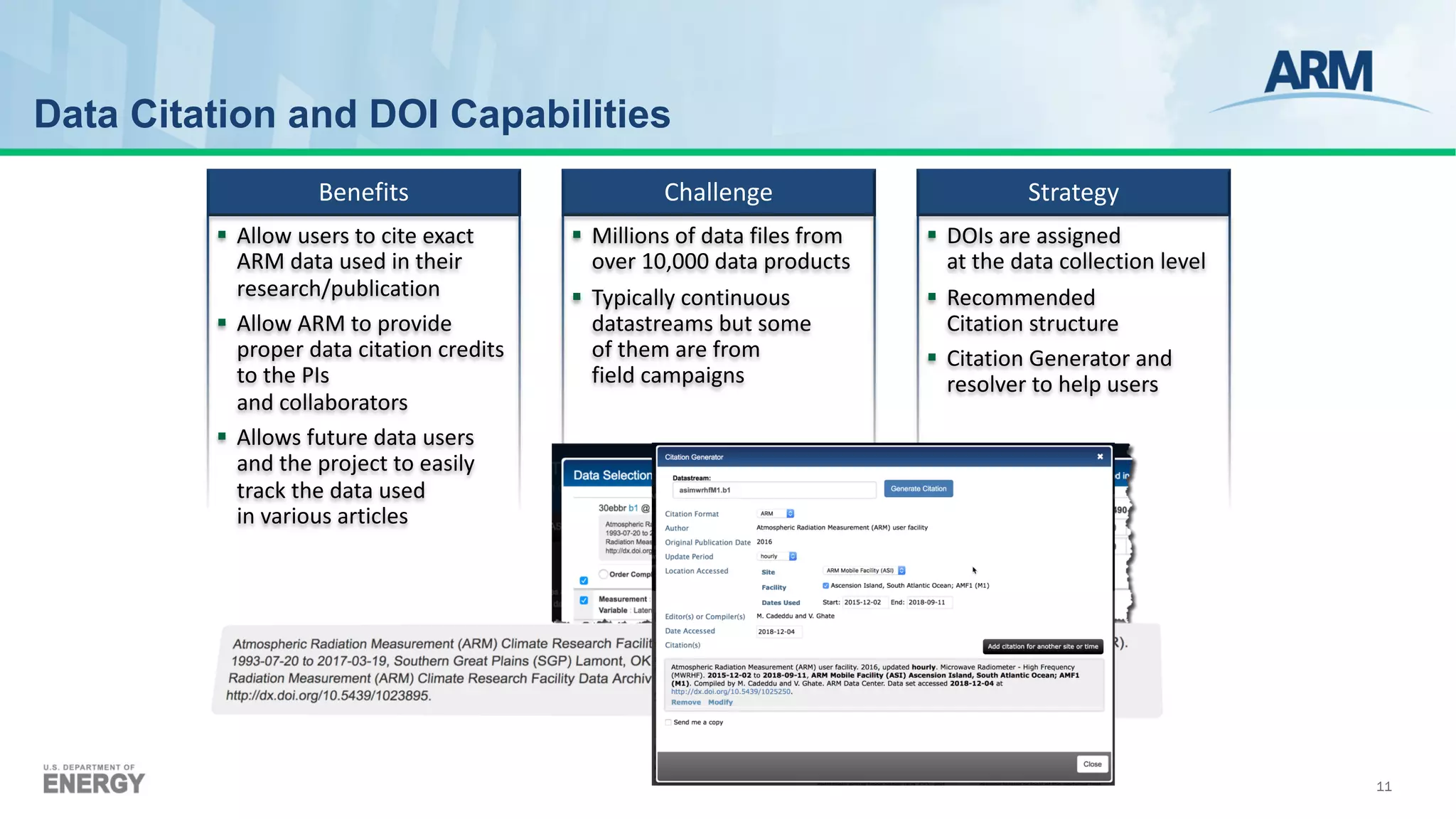Image resolution: width=1456 pixels, height=819 pixels.
Task: Select the Order Compl radio button
Action: (x=604, y=574)
